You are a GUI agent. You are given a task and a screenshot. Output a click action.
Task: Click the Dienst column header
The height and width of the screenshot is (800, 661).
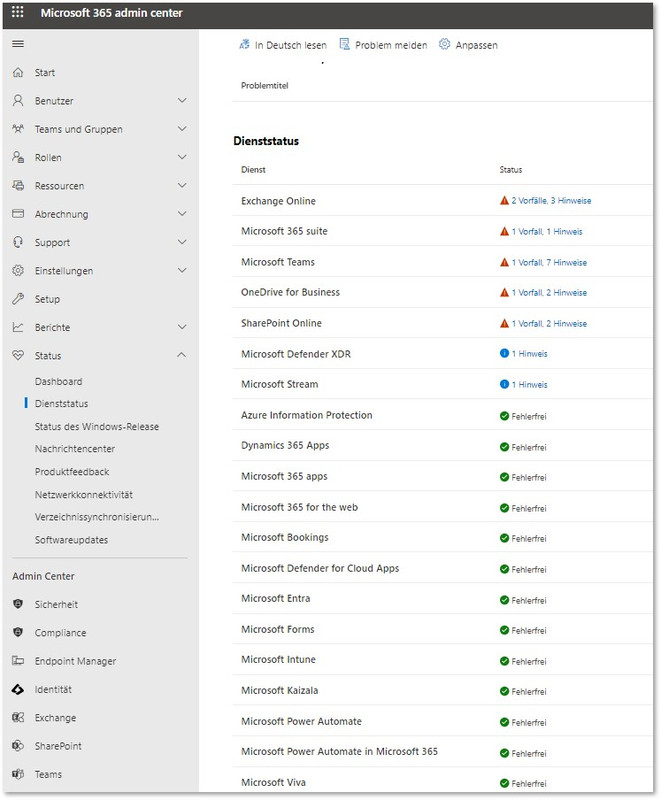click(x=253, y=170)
